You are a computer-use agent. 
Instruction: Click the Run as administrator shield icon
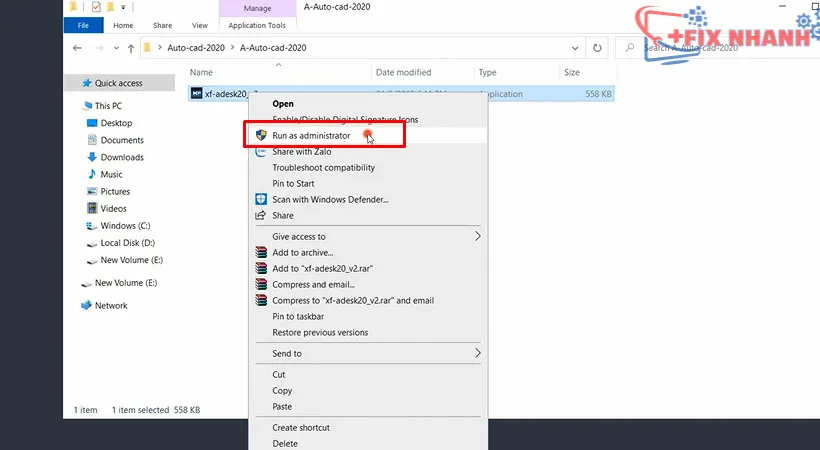pyautogui.click(x=261, y=136)
